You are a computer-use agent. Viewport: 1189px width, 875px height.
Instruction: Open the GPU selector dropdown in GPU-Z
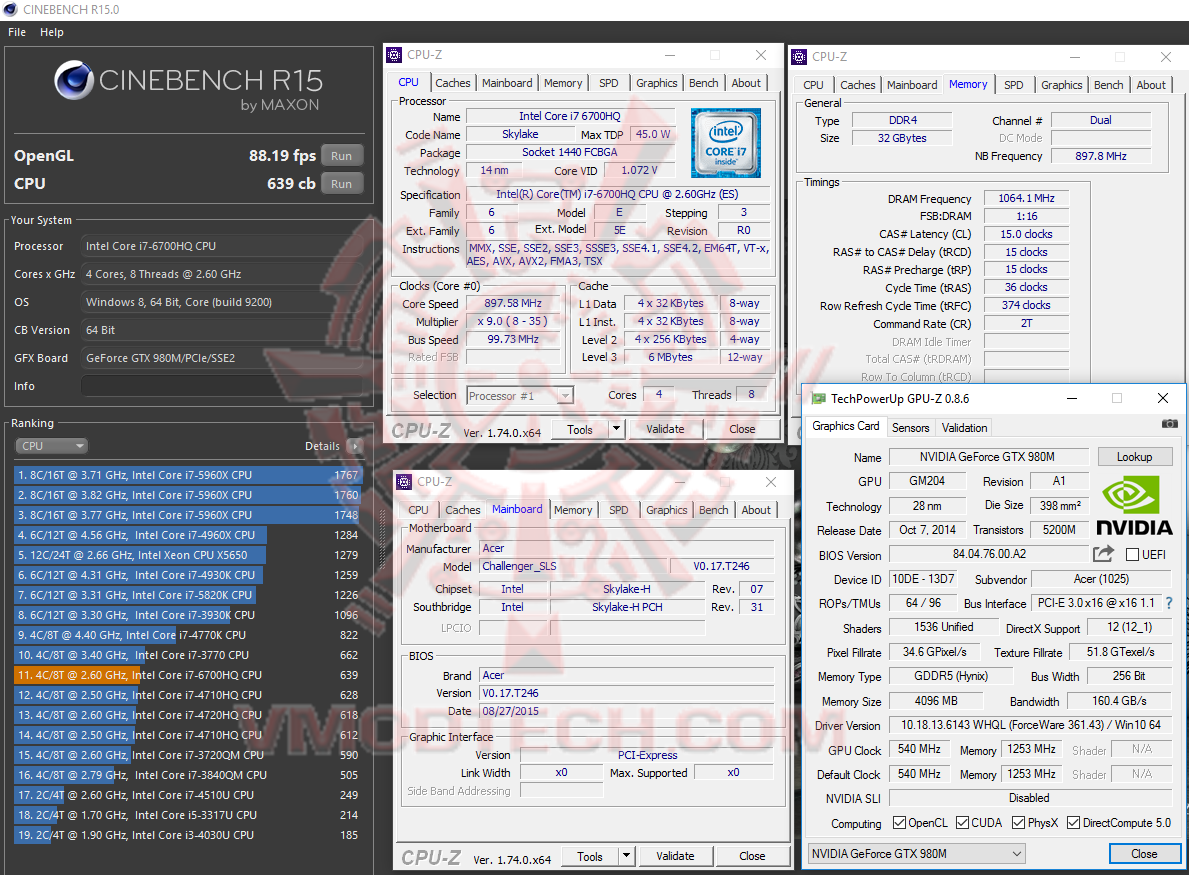(x=917, y=854)
